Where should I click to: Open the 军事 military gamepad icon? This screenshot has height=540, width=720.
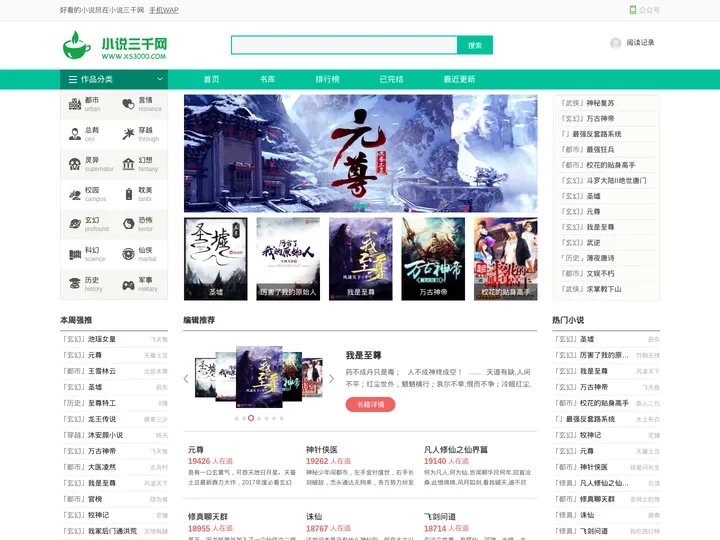(x=128, y=286)
